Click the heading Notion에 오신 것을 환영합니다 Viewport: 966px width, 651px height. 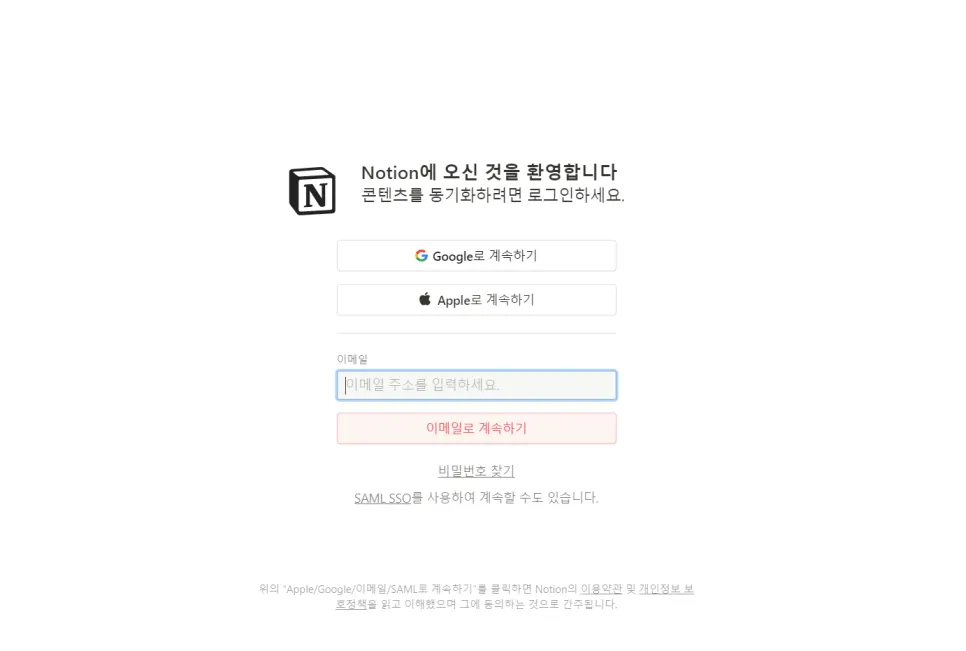point(489,172)
